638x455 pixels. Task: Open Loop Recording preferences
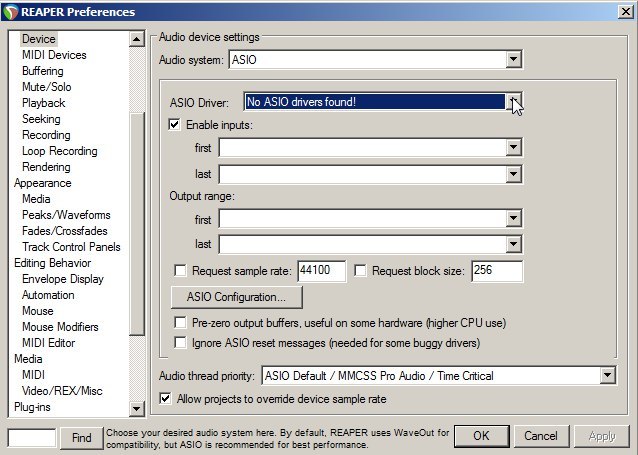[x=60, y=151]
